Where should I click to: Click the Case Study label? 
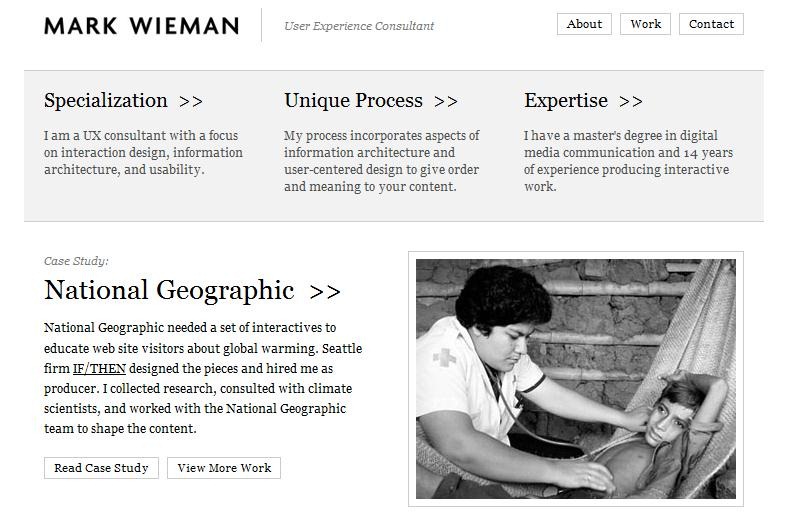pos(76,261)
